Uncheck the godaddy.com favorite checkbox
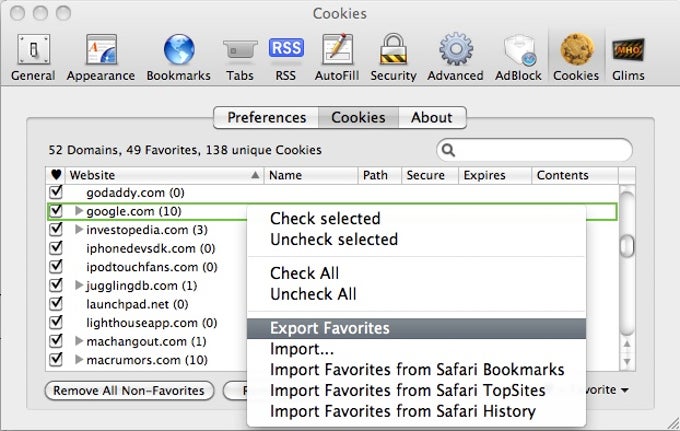 coord(56,193)
